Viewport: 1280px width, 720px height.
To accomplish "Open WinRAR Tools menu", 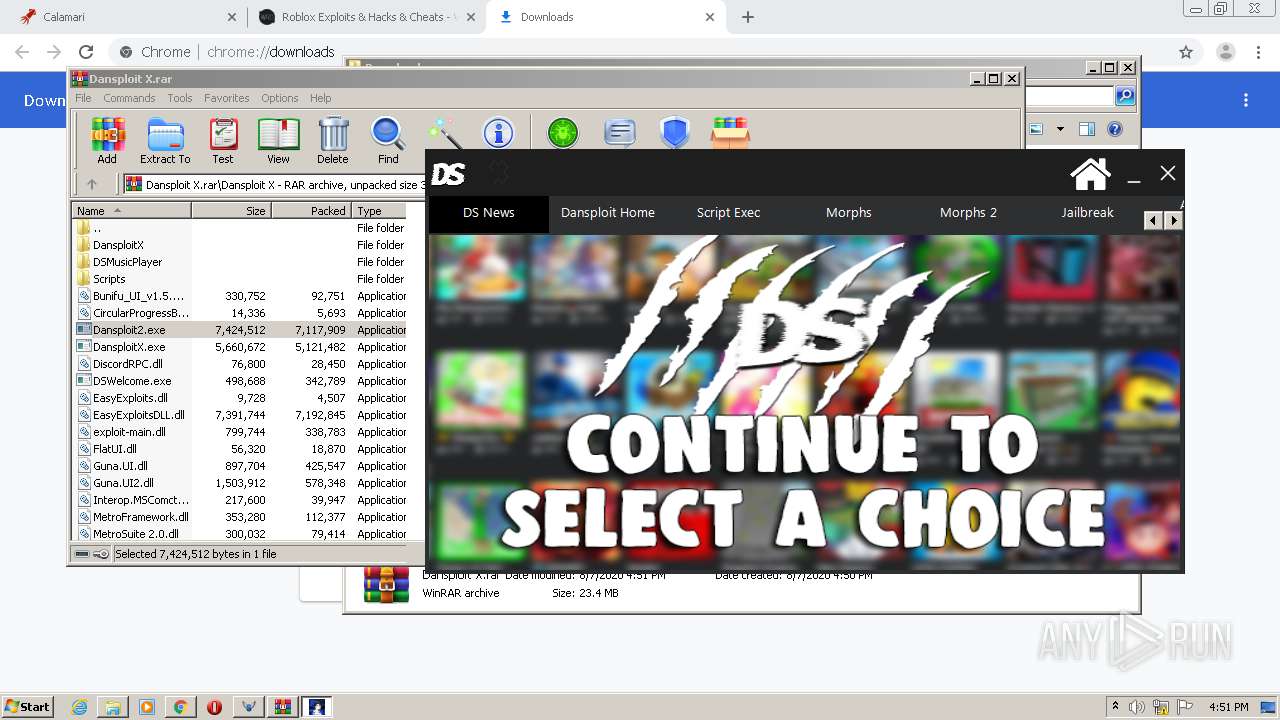I will coord(180,98).
